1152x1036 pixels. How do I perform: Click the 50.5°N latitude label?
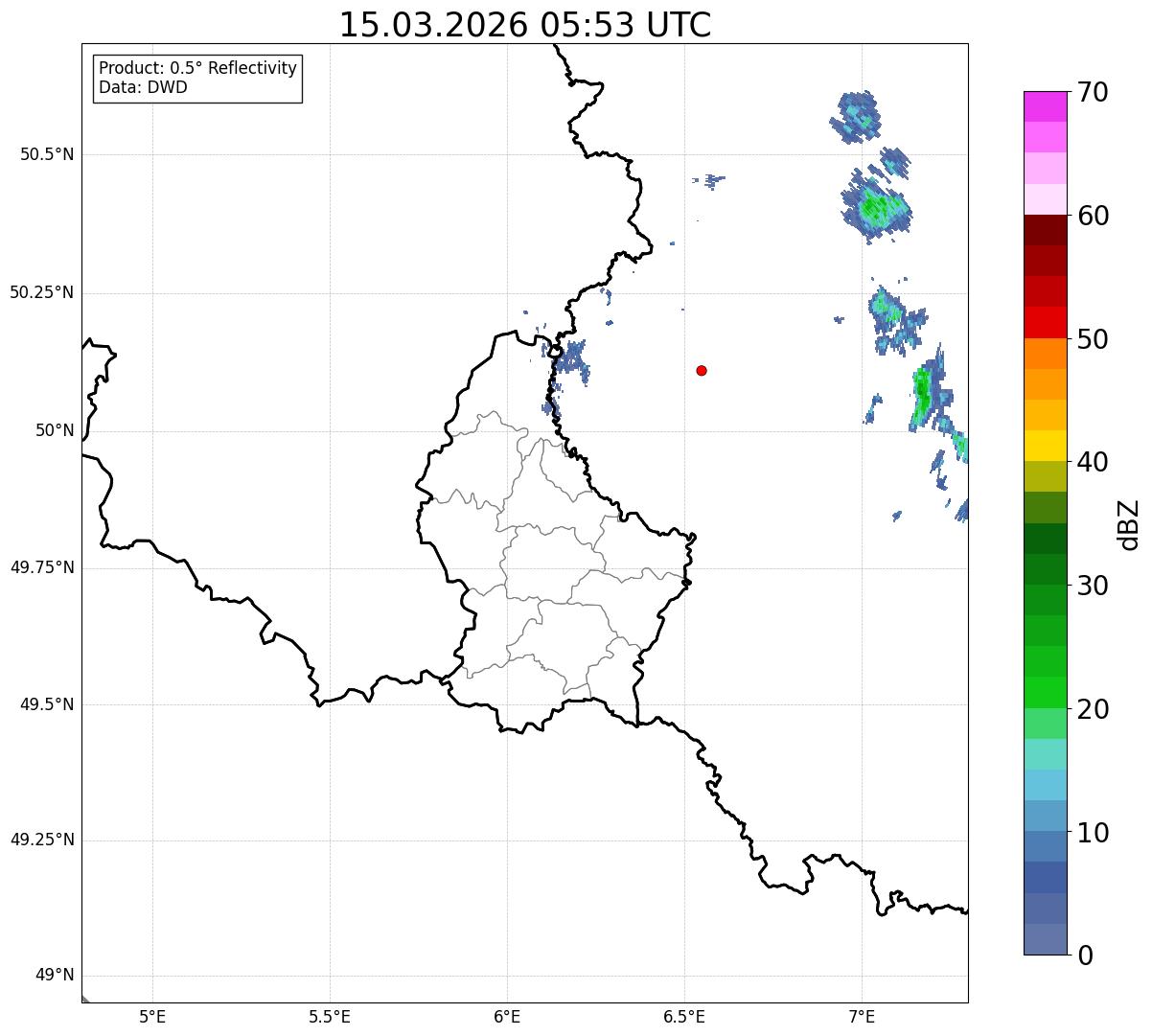tap(47, 154)
